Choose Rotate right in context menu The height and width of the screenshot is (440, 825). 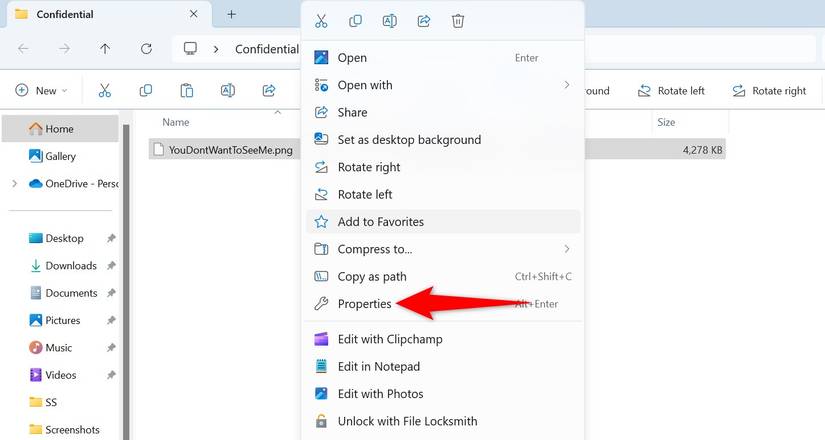[443, 167]
